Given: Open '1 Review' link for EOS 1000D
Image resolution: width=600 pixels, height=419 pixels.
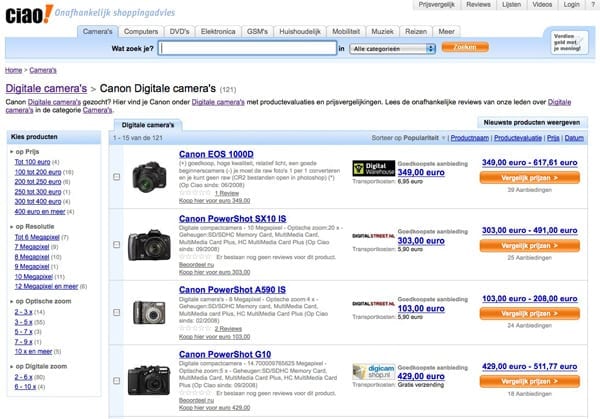Looking at the screenshot, I should 227,193.
